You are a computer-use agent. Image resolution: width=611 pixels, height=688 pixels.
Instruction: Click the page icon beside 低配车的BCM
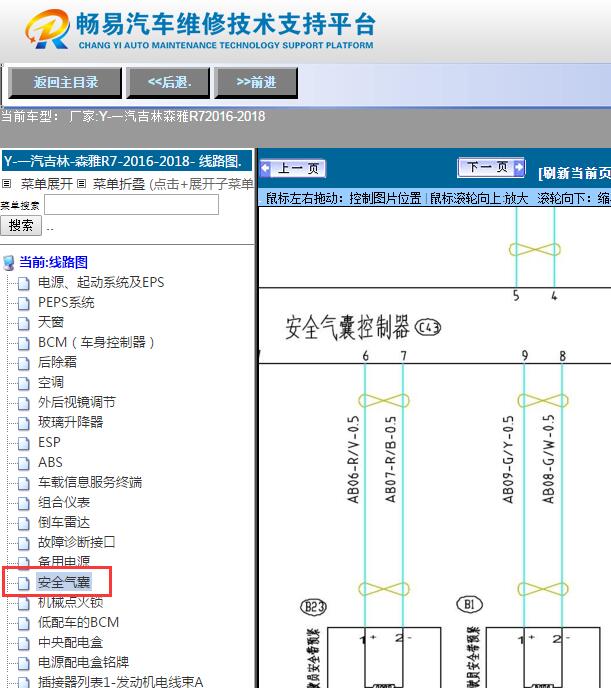24,623
